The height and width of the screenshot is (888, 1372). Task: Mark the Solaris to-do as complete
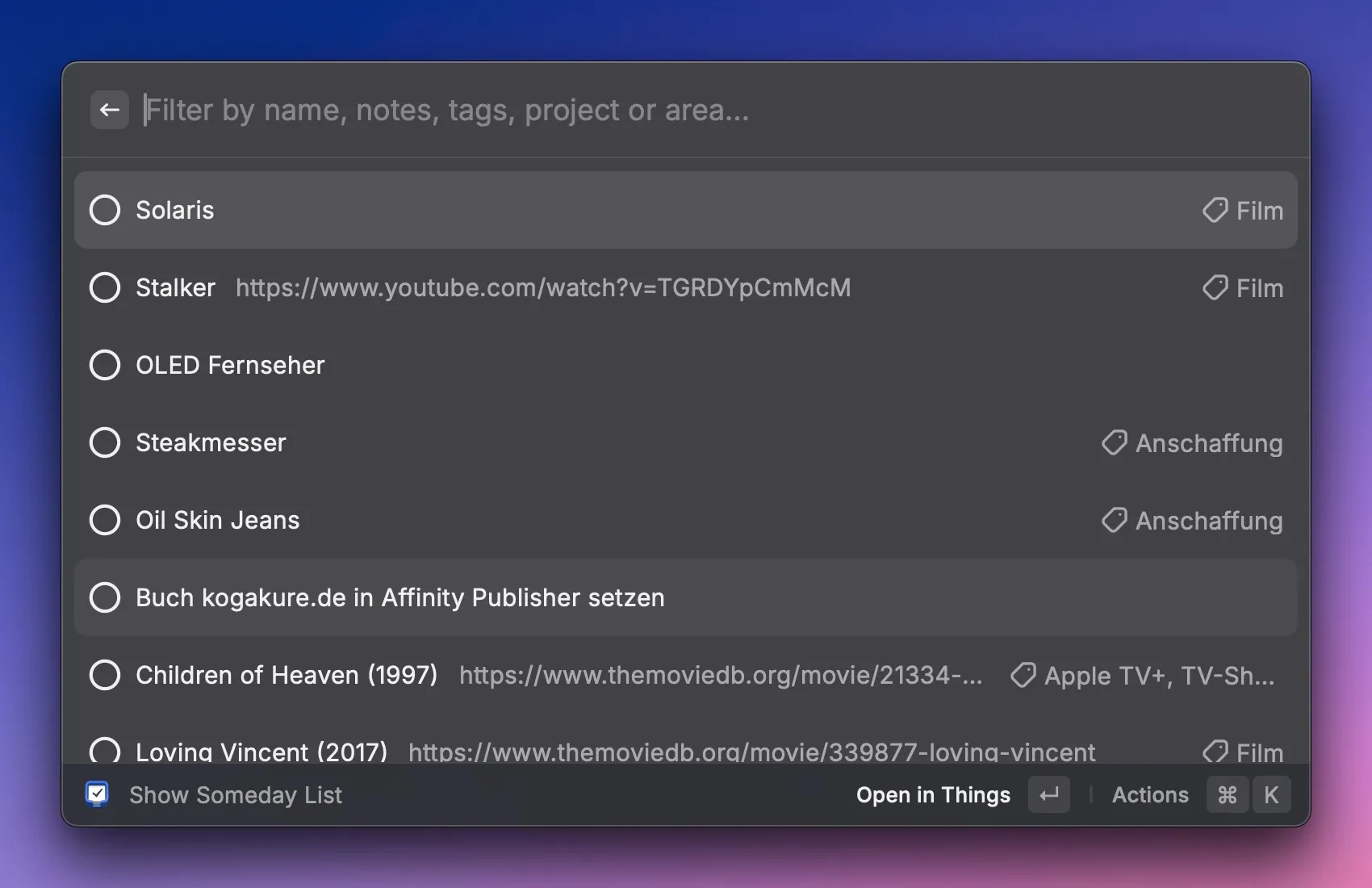pyautogui.click(x=105, y=210)
